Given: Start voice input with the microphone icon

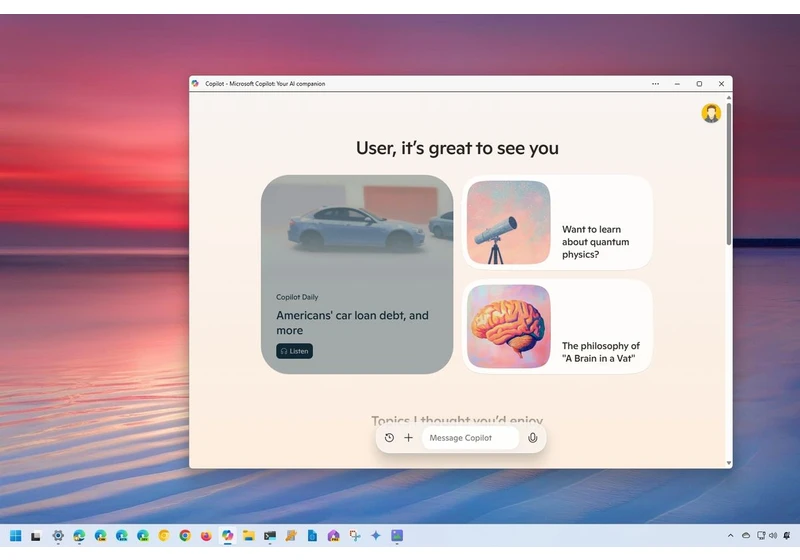Looking at the screenshot, I should tap(532, 438).
